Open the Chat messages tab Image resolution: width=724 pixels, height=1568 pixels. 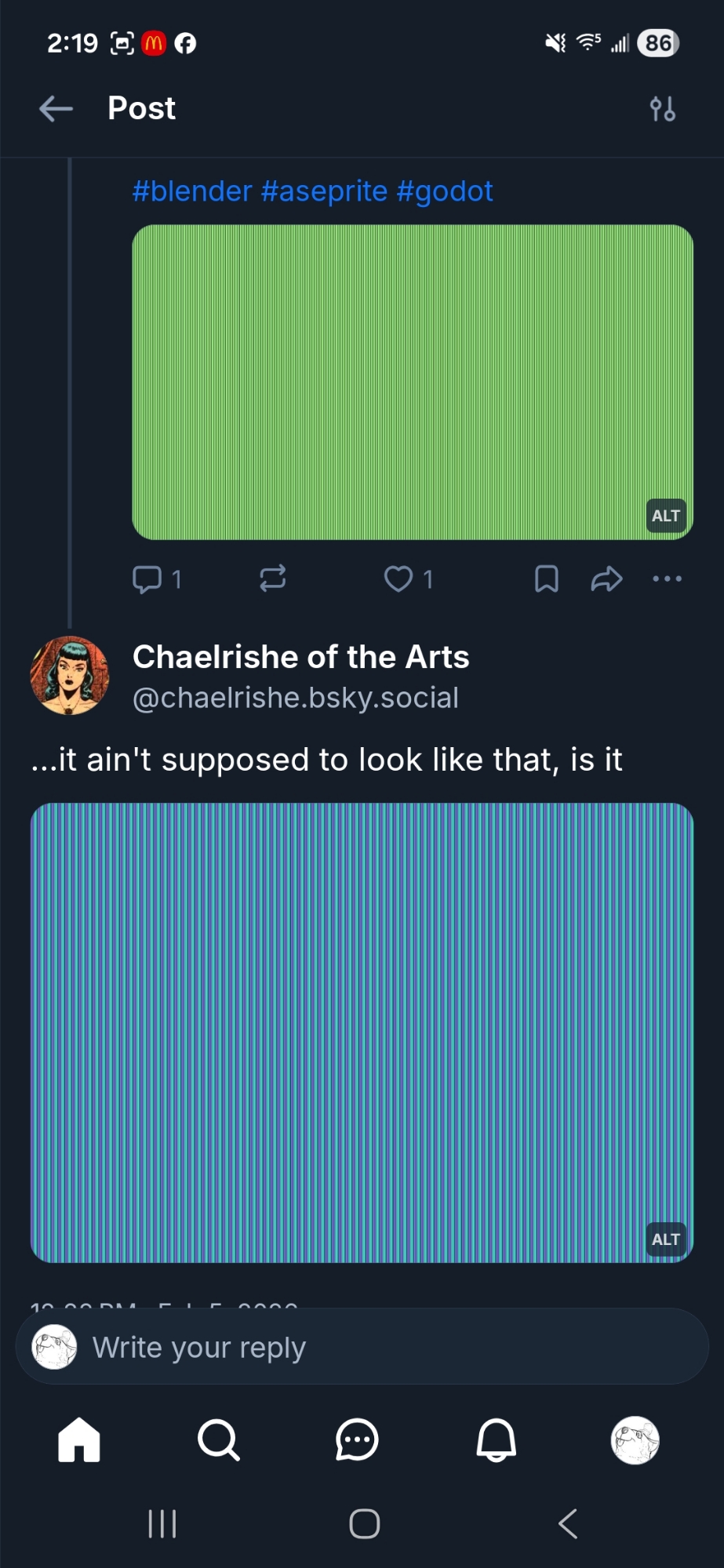pos(357,1440)
